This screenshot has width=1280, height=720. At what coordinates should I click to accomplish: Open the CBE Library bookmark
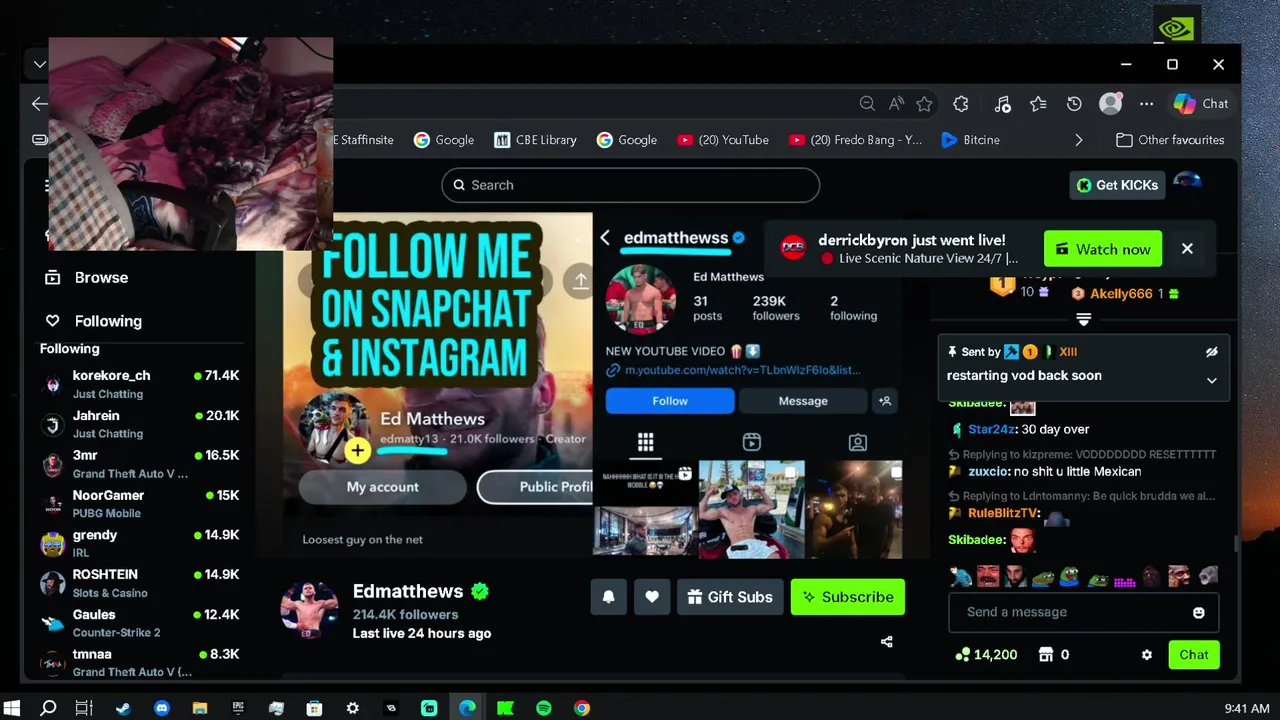[x=535, y=140]
